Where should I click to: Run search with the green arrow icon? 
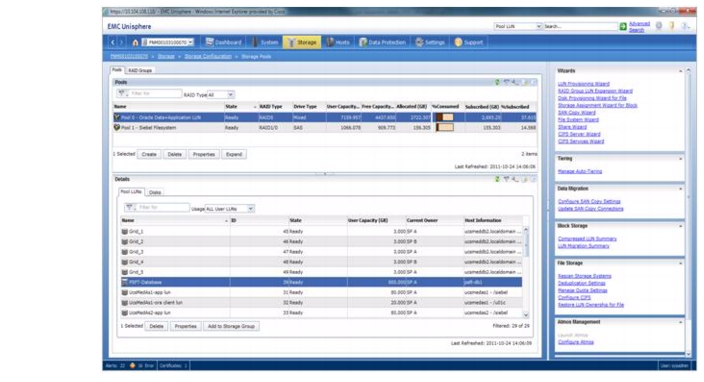(x=623, y=26)
